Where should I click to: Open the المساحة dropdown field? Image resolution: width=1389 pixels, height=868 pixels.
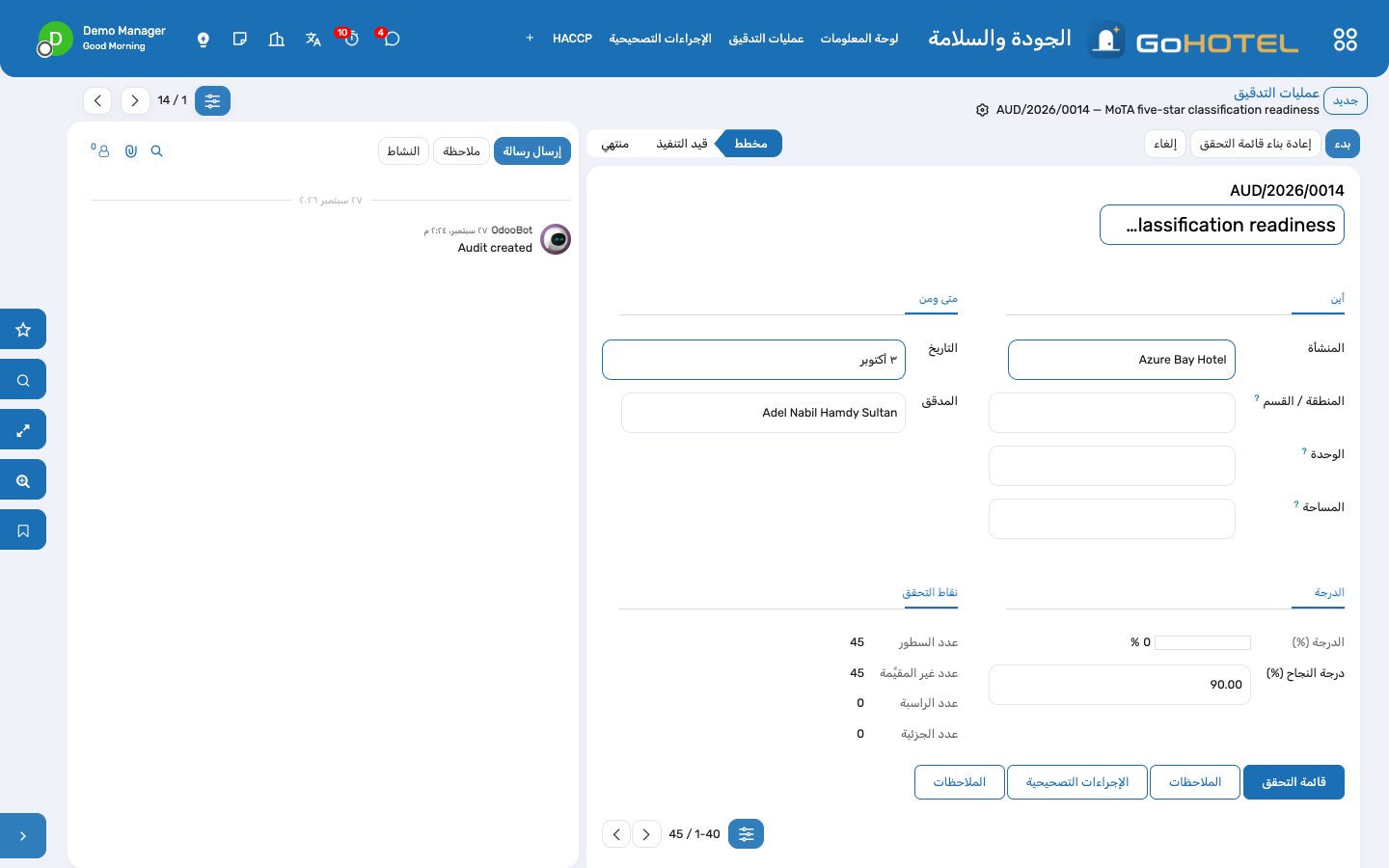coord(1111,519)
